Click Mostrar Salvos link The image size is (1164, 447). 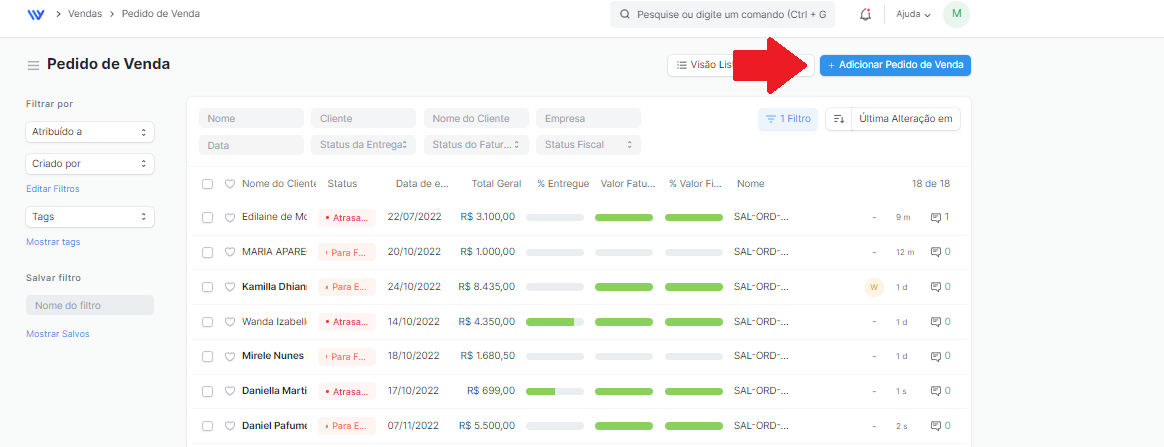58,334
